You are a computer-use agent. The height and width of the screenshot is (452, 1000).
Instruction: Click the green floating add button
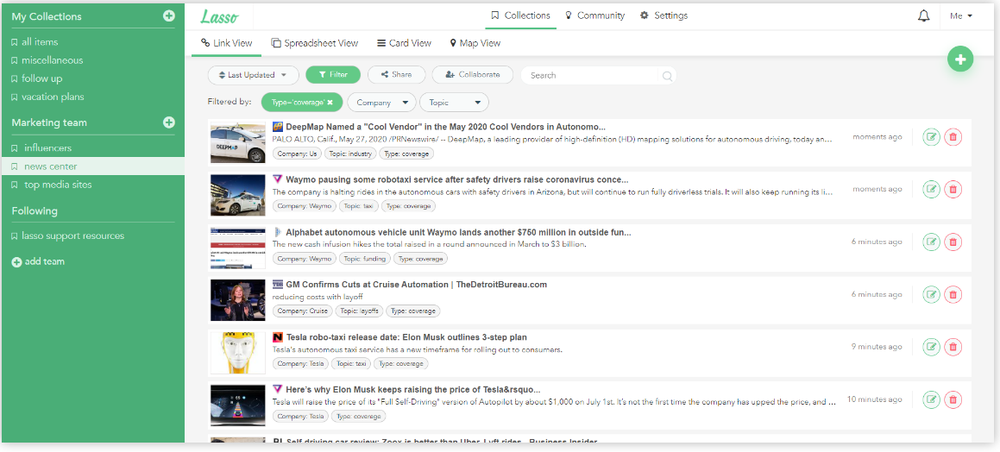pos(960,59)
